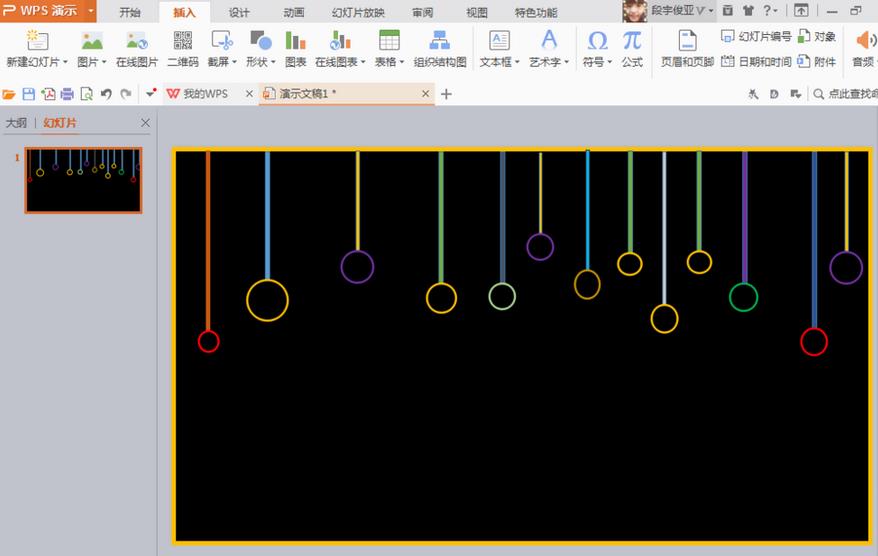Open 页眉和页脚 header and footer
Viewport: 878px width, 556px height.
point(687,49)
